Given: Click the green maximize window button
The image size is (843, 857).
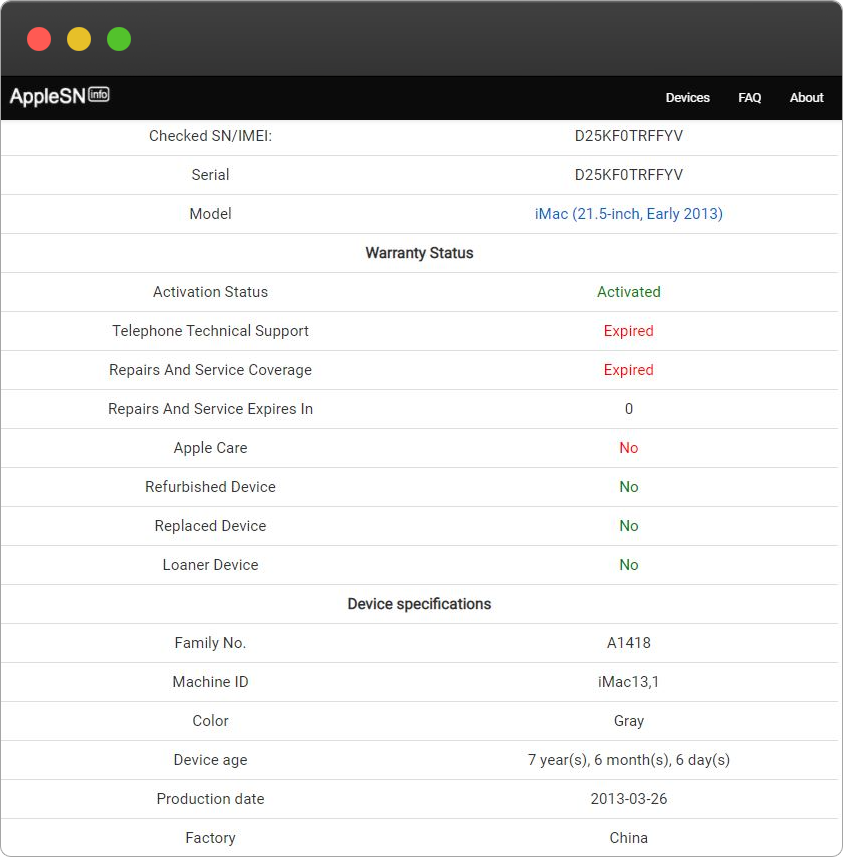Looking at the screenshot, I should click(x=119, y=39).
